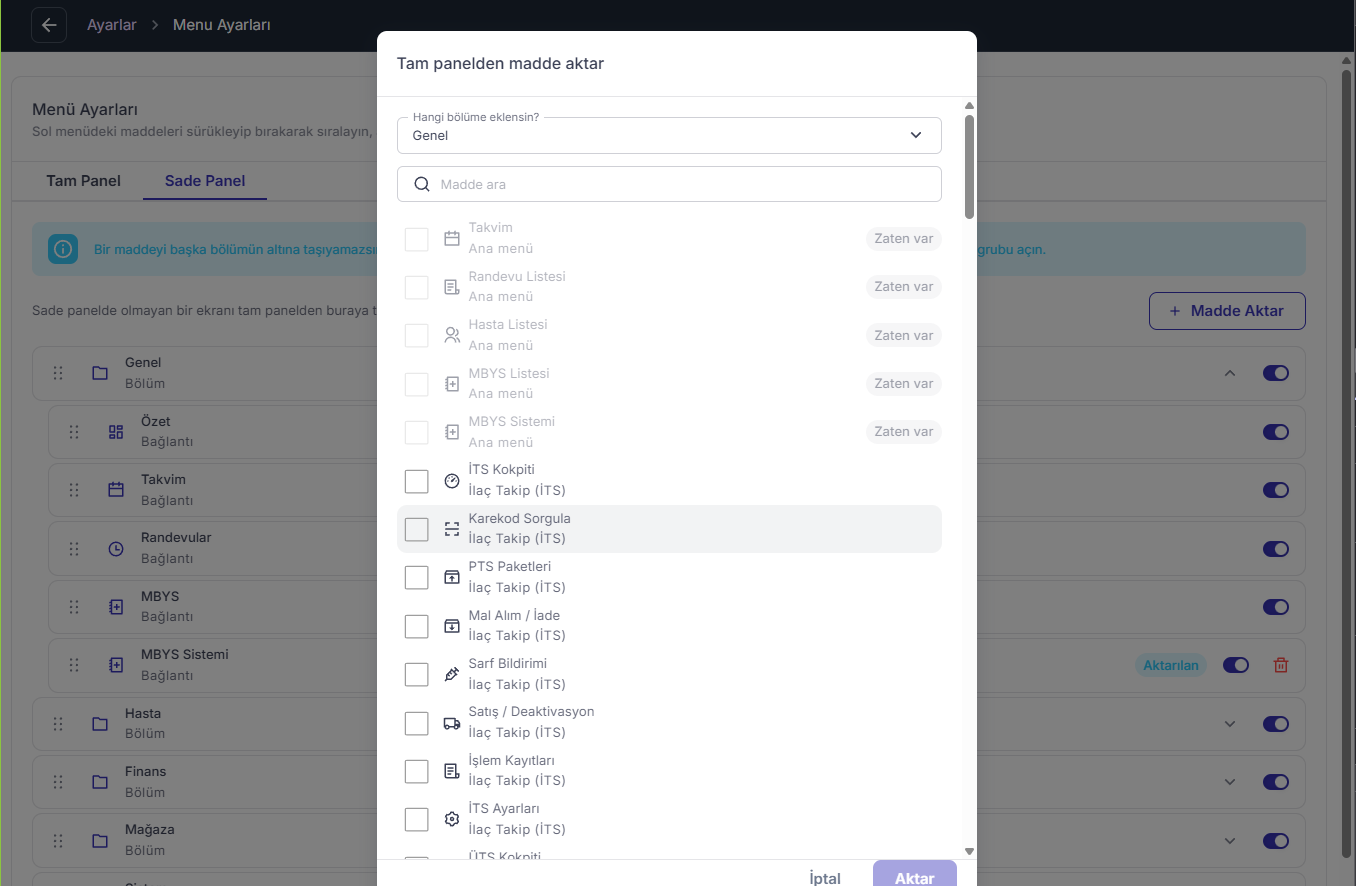
Task: Expand the Finans section chevron
Action: coord(1230,782)
